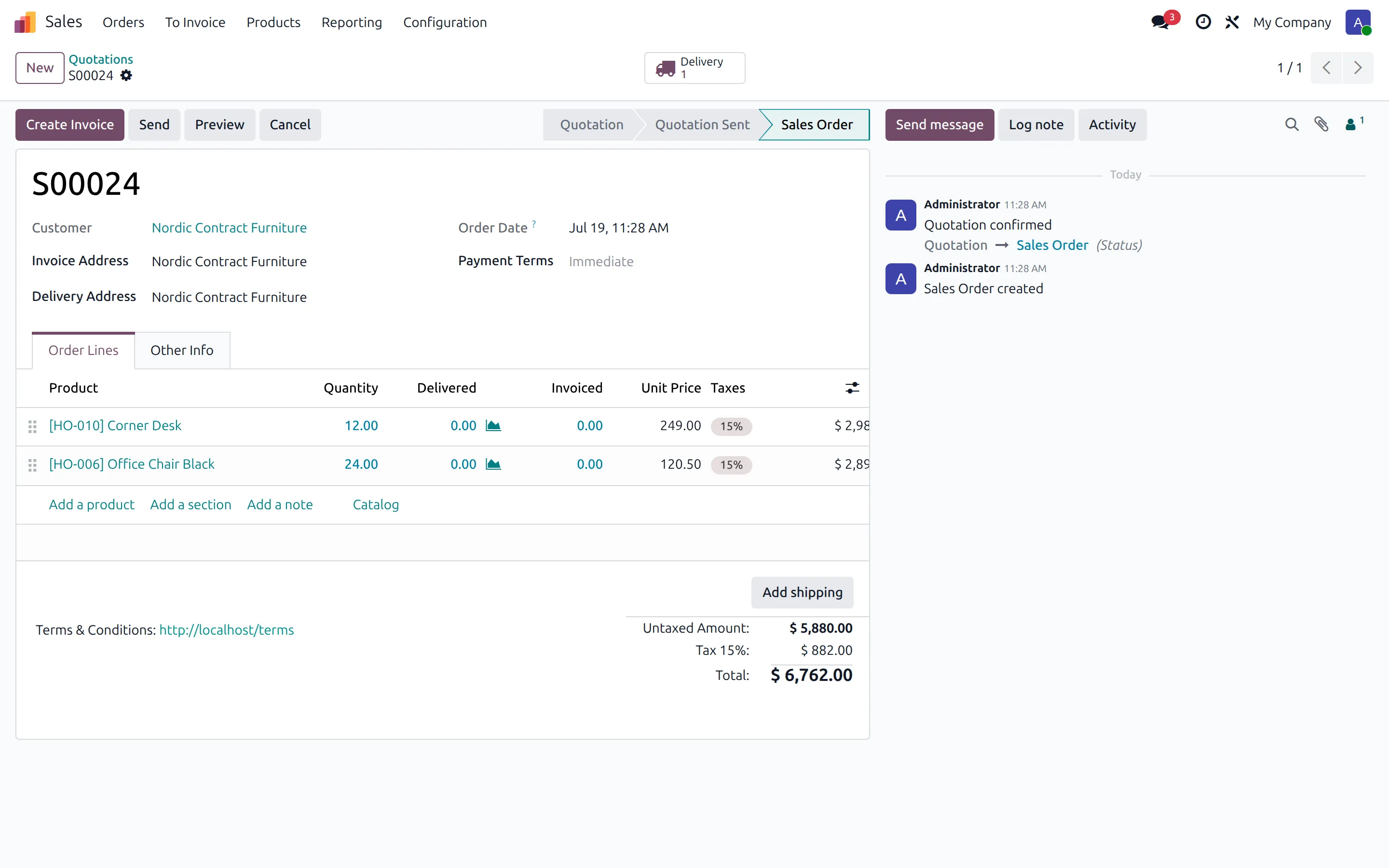Click the Send button
This screenshot has height=868, width=1389.
click(154, 124)
